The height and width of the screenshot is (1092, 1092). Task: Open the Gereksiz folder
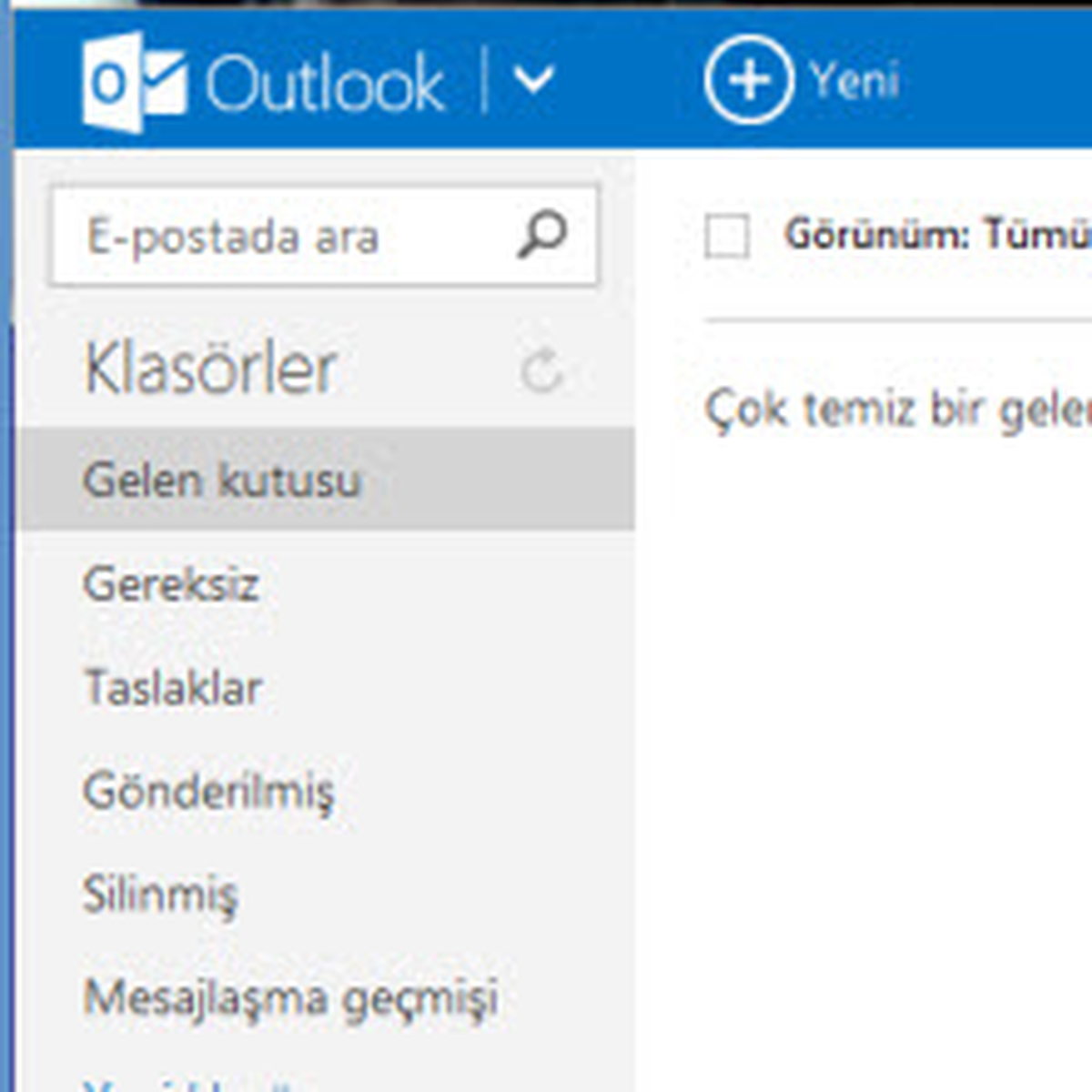pos(171,583)
